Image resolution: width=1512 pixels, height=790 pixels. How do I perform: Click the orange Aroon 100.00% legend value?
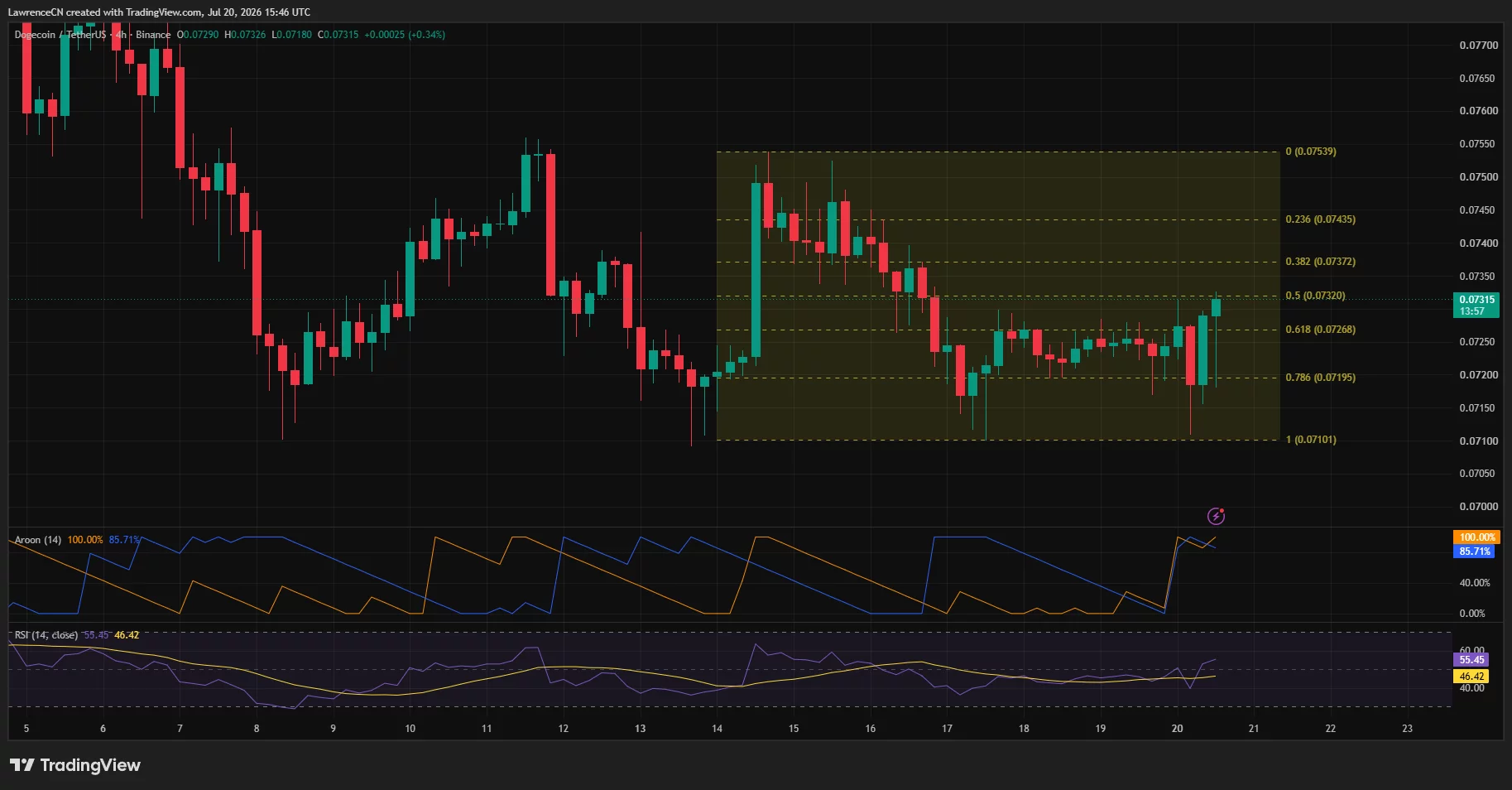pos(85,540)
